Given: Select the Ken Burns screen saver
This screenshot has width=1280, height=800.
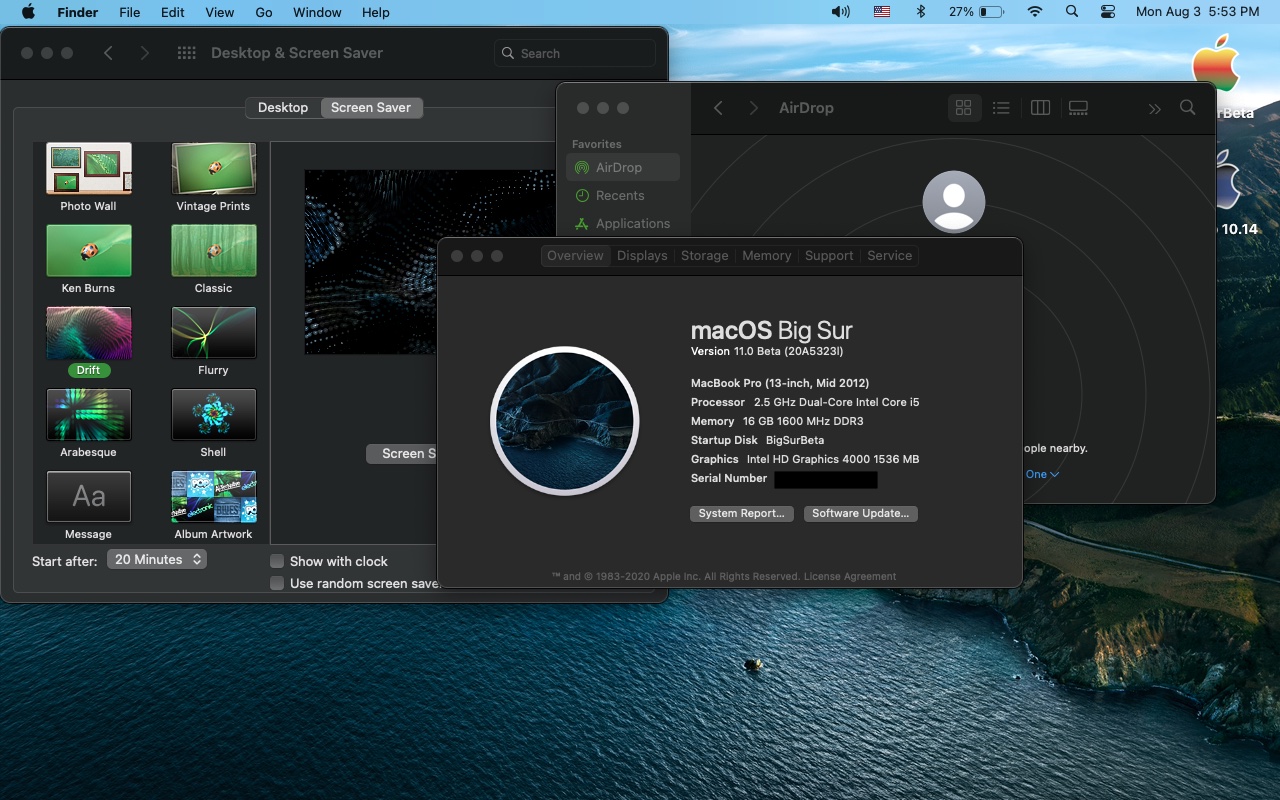Looking at the screenshot, I should tap(89, 250).
